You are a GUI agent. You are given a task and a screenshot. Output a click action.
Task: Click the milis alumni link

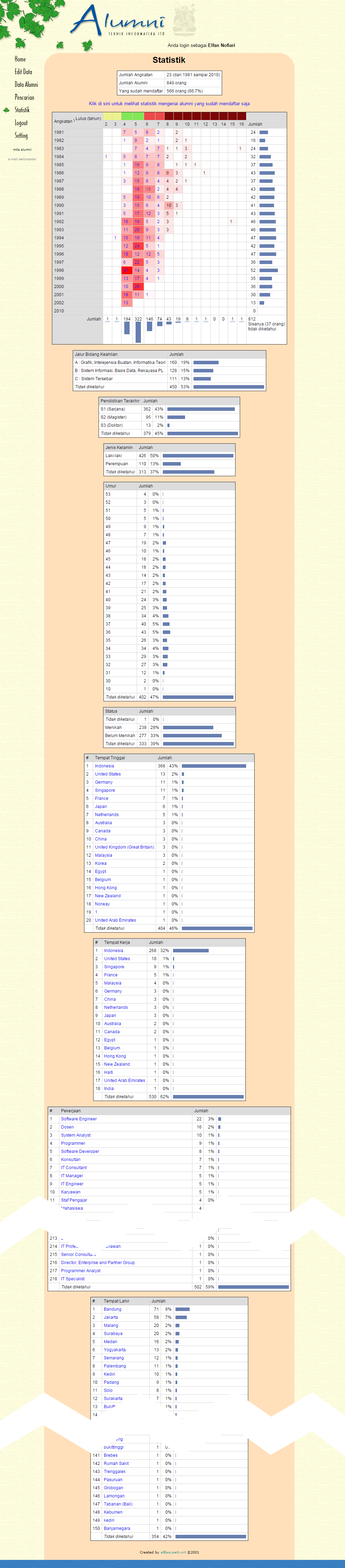pyautogui.click(x=22, y=149)
